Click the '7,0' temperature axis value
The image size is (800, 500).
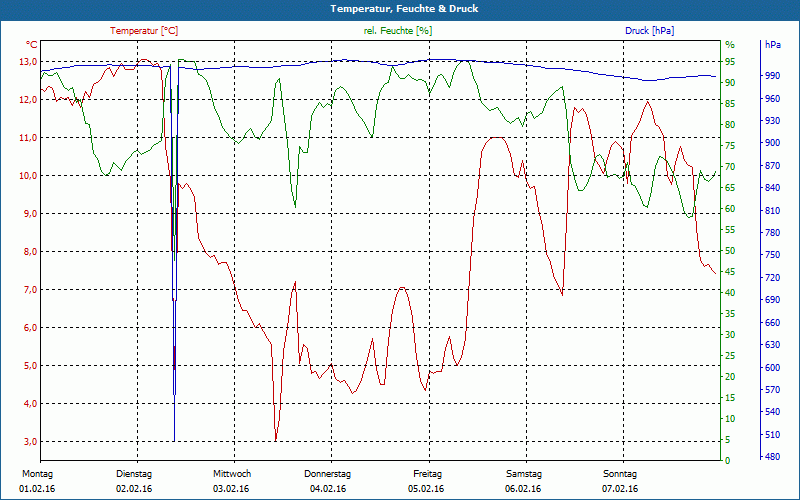click(30, 290)
